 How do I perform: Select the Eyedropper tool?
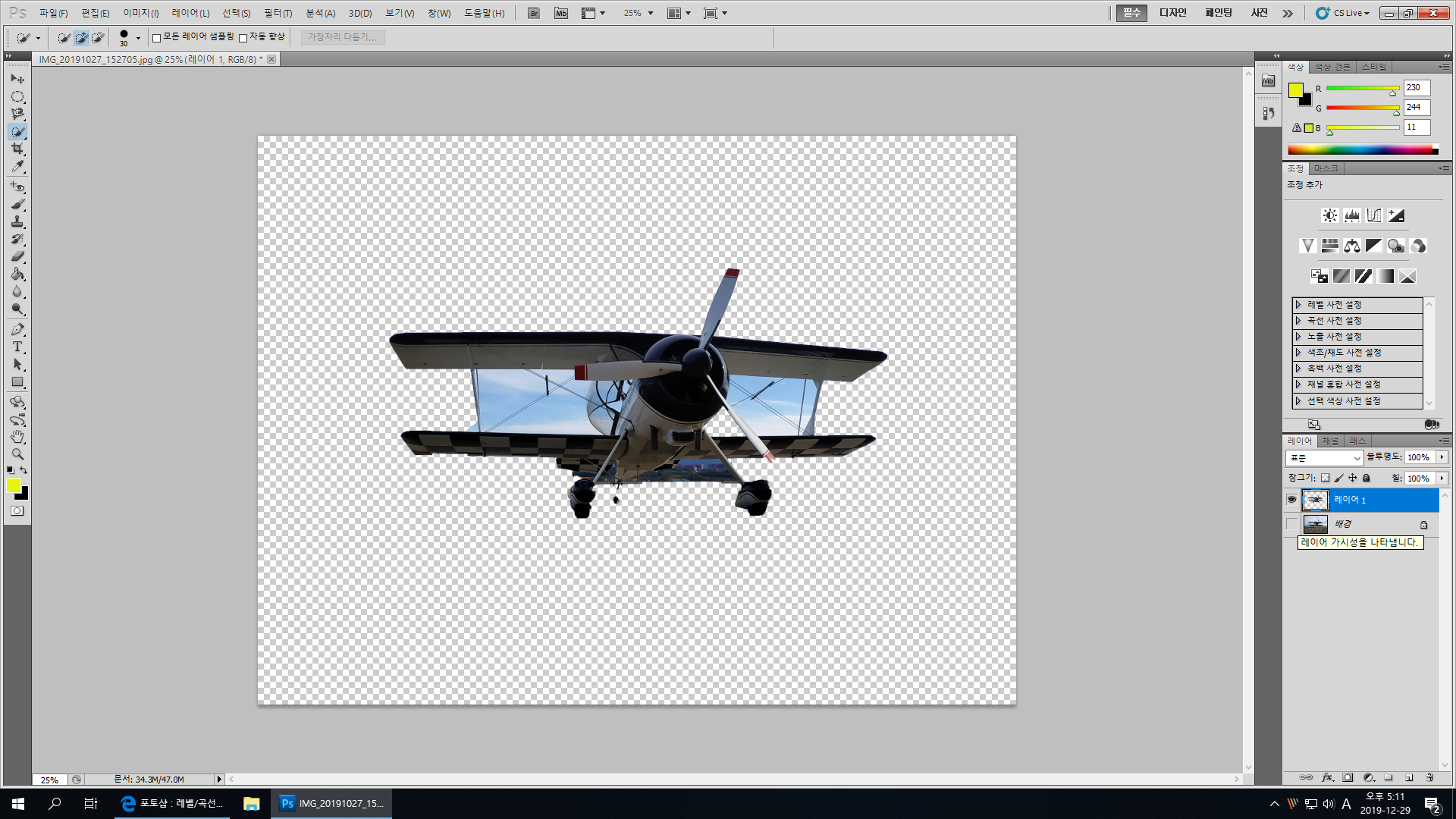[17, 167]
